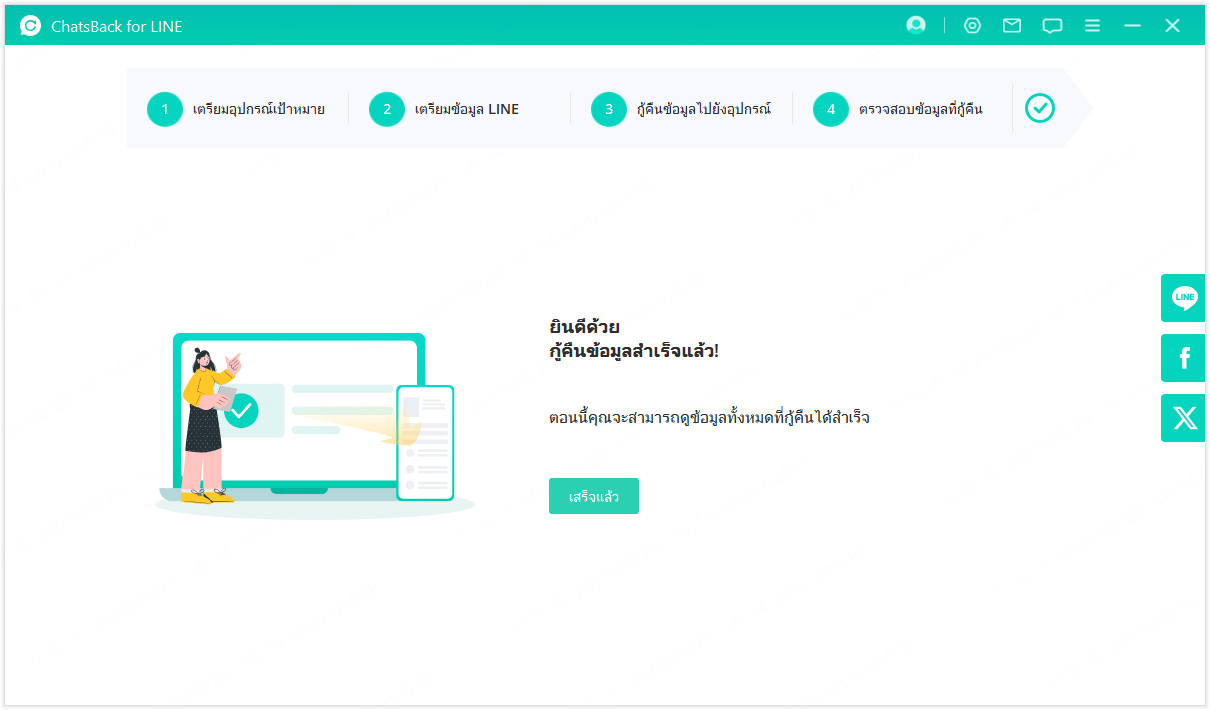Screen dimensions: 1210x710
Task: Open the target settings icon in title bar
Action: tap(972, 26)
